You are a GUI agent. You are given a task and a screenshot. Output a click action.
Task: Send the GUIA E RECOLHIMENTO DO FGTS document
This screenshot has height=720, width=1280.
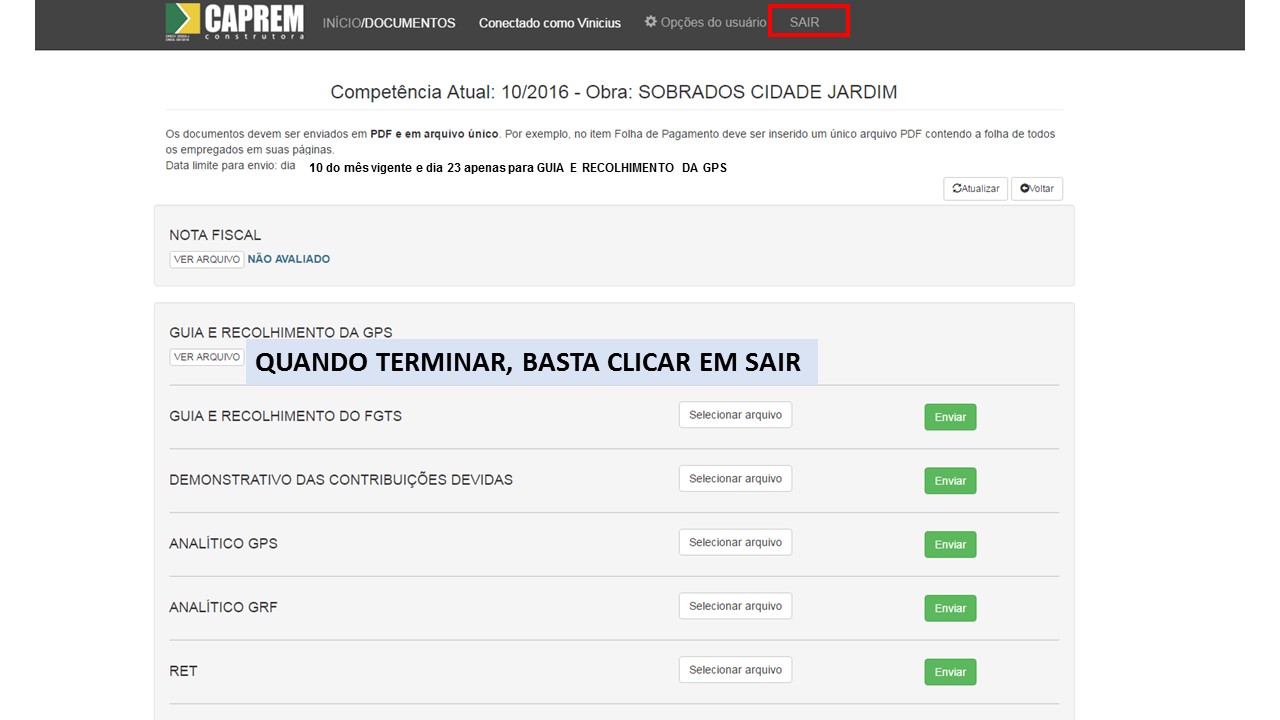pyautogui.click(x=950, y=417)
